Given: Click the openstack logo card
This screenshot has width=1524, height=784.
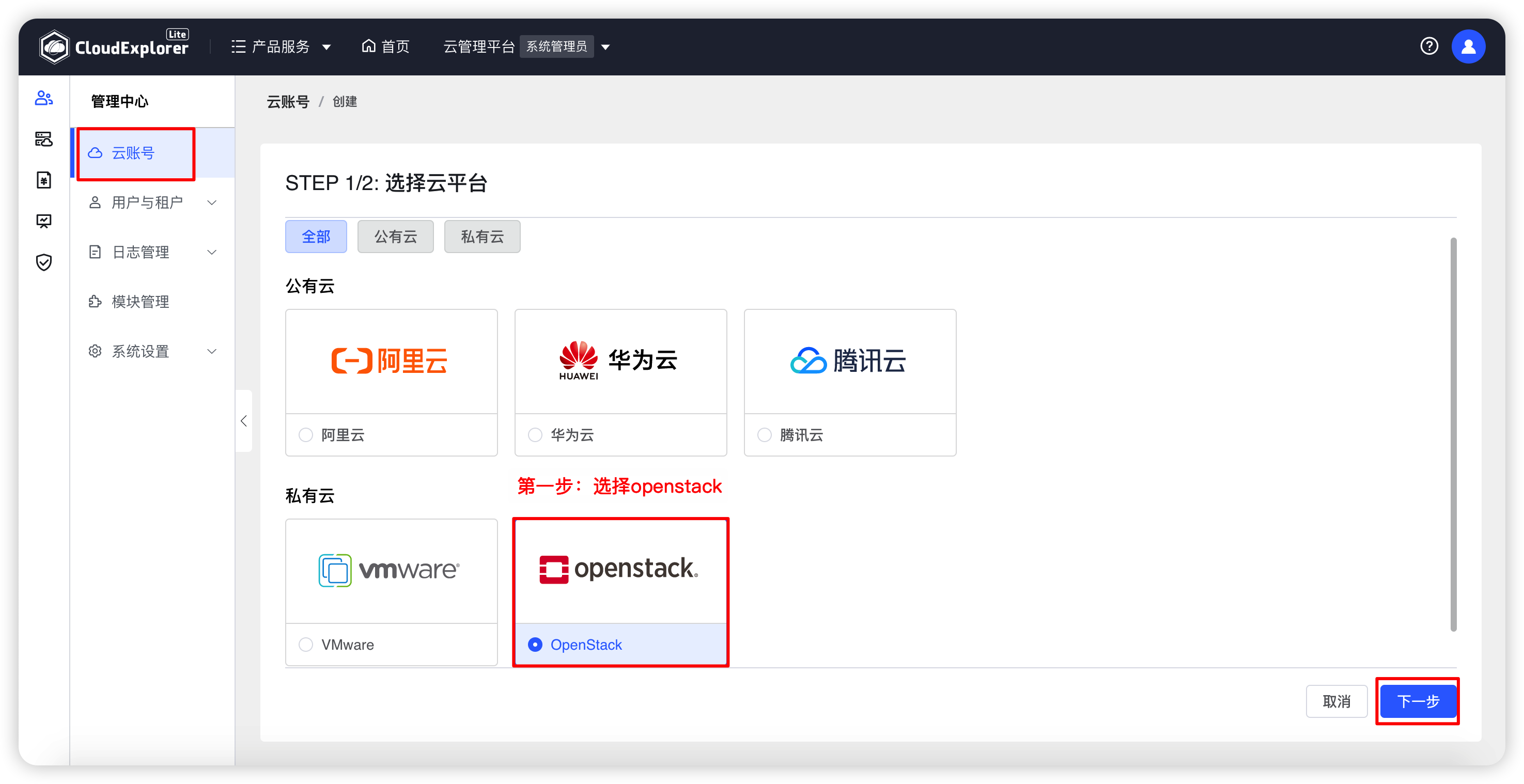Looking at the screenshot, I should tap(620, 571).
